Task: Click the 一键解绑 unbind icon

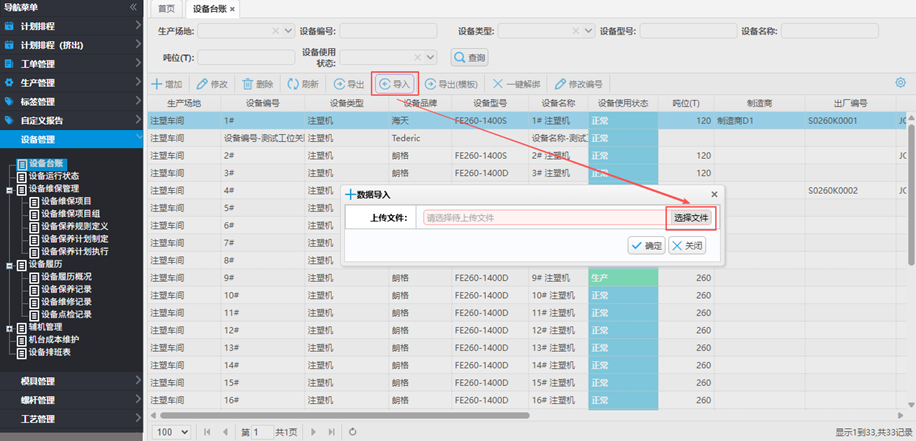Action: tap(499, 84)
